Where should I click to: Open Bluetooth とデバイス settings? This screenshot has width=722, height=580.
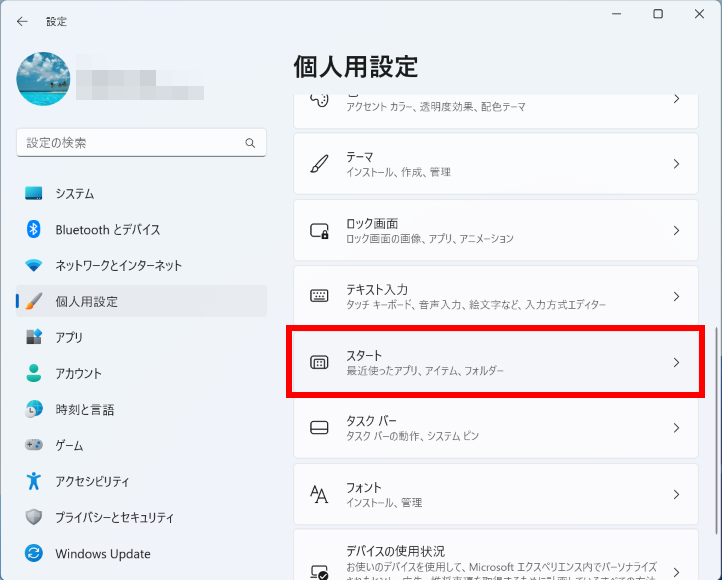point(141,229)
